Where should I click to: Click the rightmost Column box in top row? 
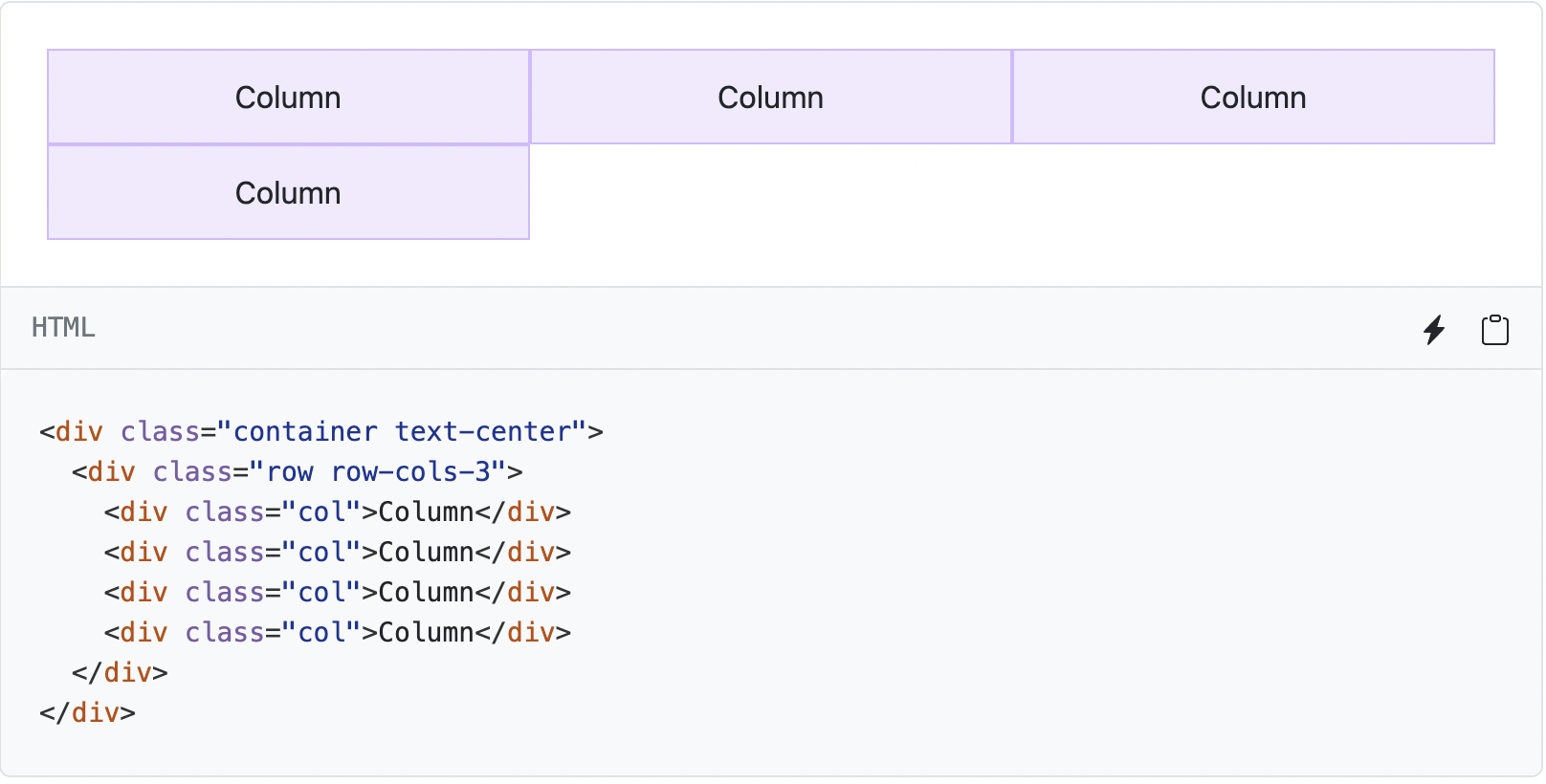click(1252, 98)
